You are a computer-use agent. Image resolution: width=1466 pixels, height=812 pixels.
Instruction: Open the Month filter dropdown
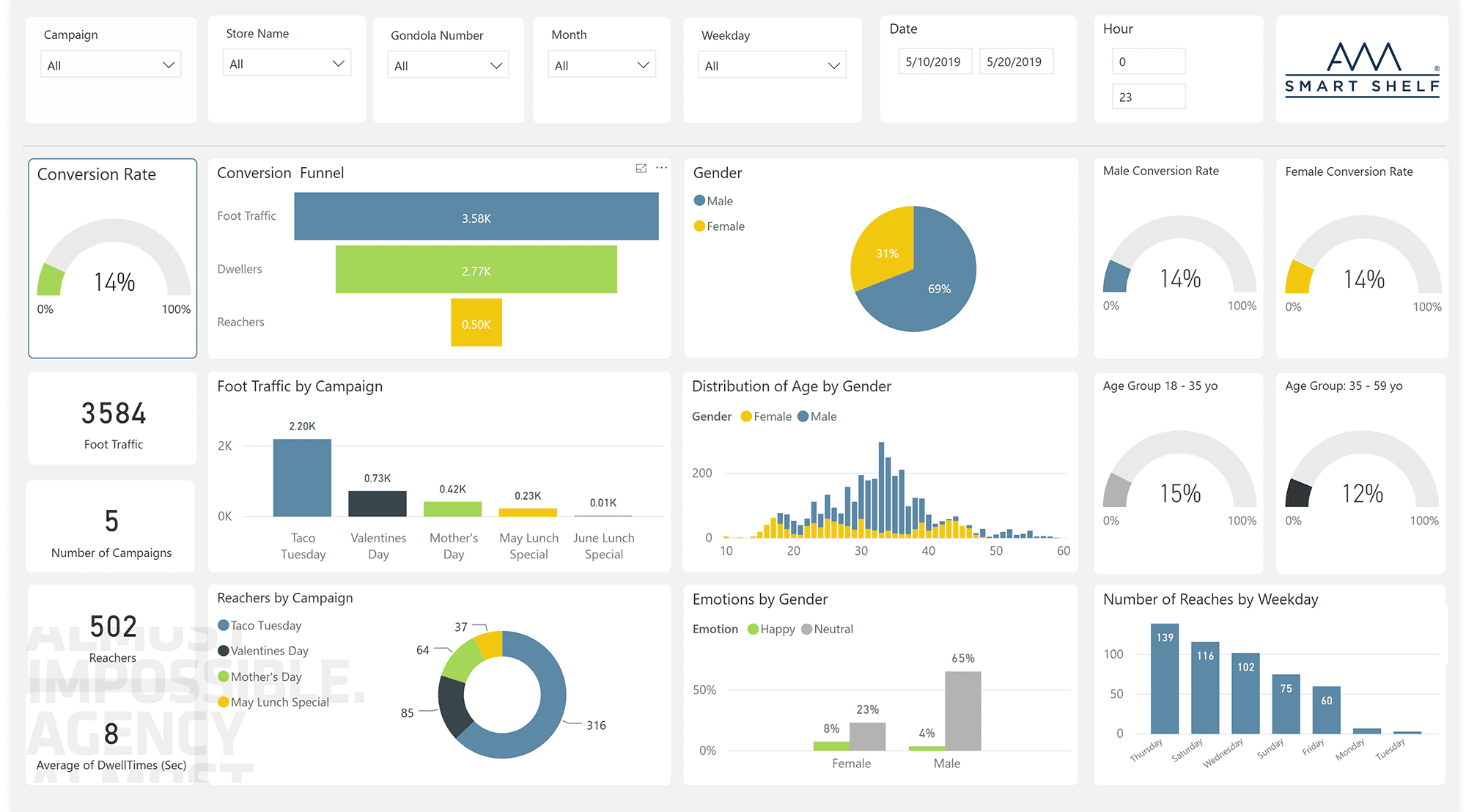[642, 64]
